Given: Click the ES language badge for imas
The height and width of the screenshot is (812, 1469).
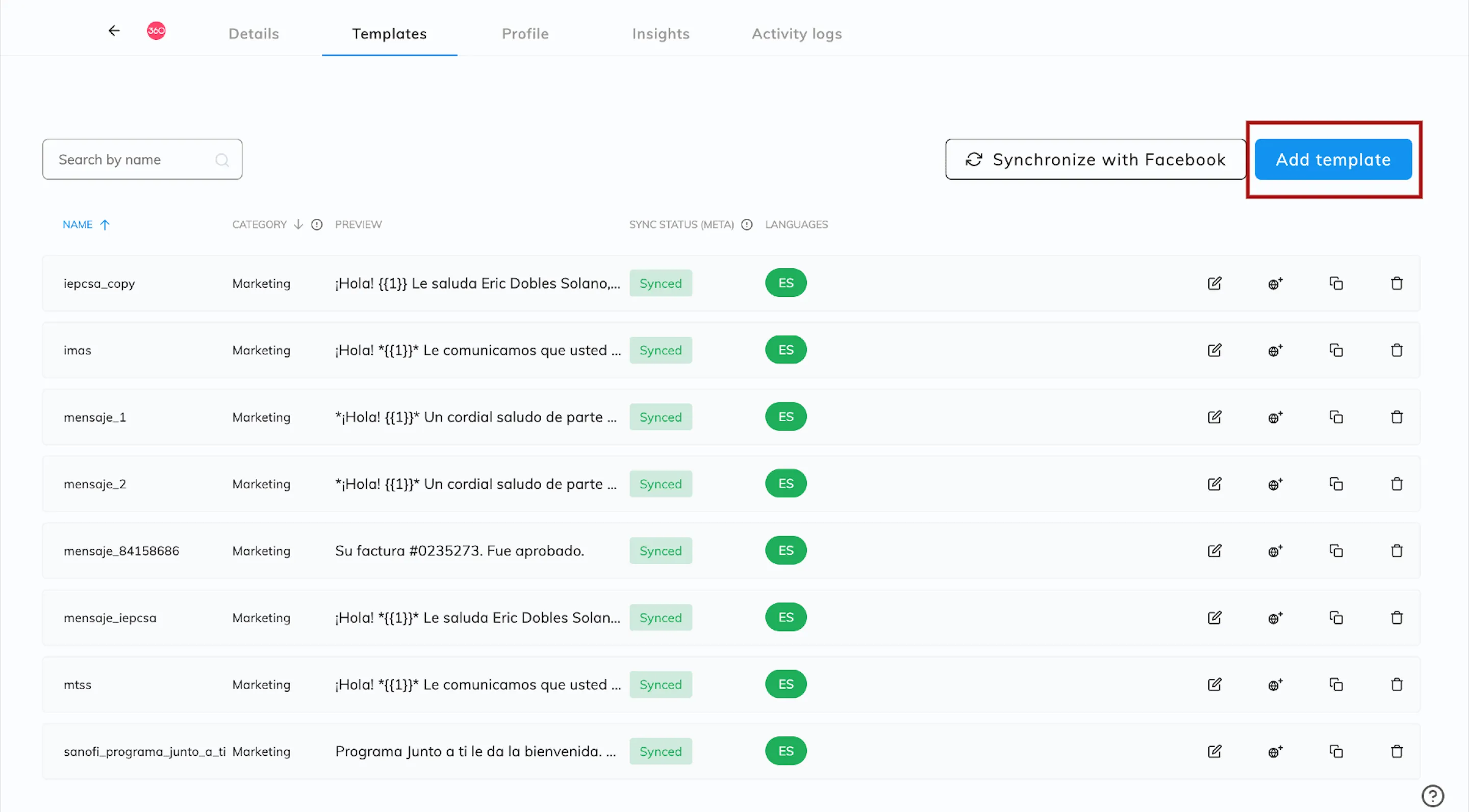Looking at the screenshot, I should pyautogui.click(x=786, y=350).
